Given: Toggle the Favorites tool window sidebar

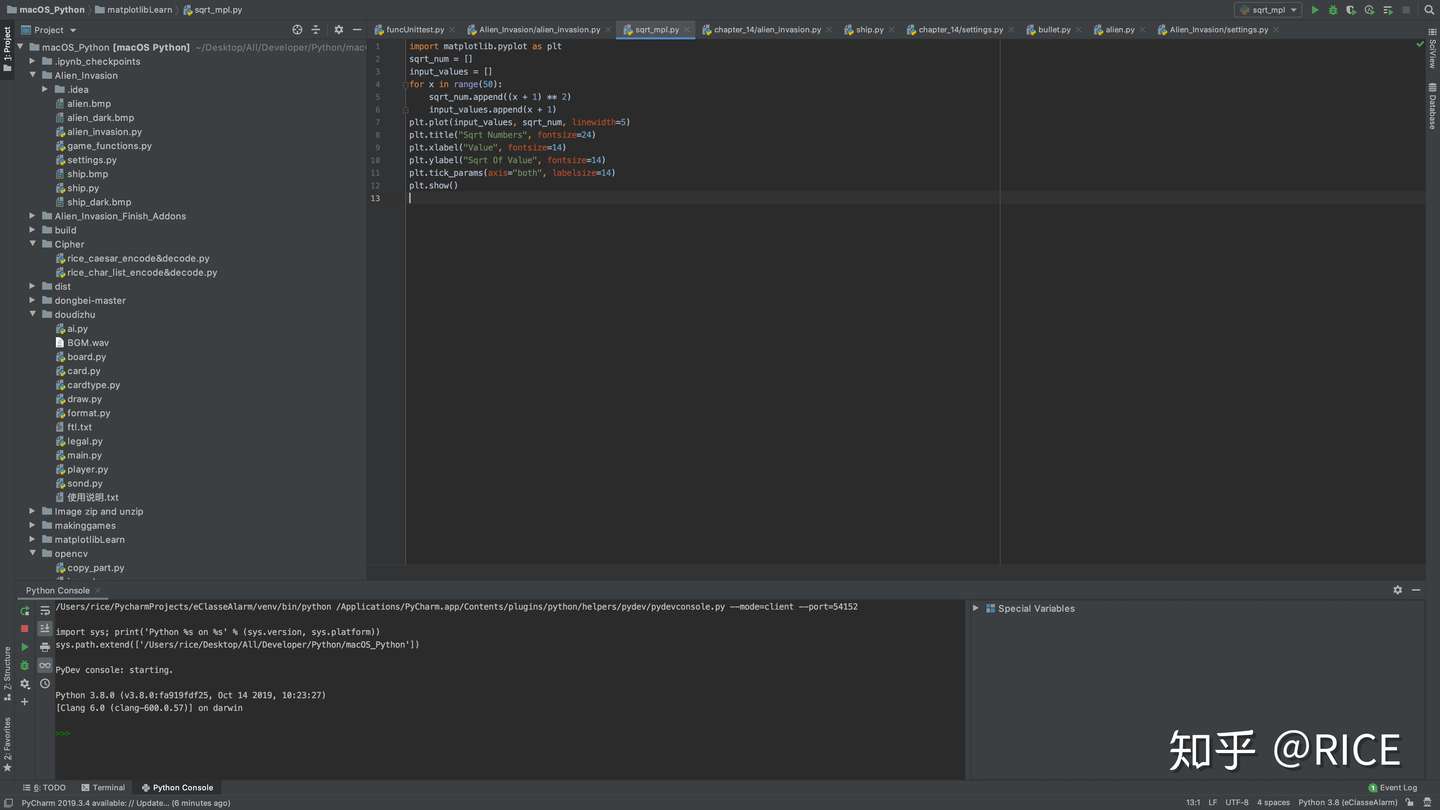Looking at the screenshot, I should [8, 747].
